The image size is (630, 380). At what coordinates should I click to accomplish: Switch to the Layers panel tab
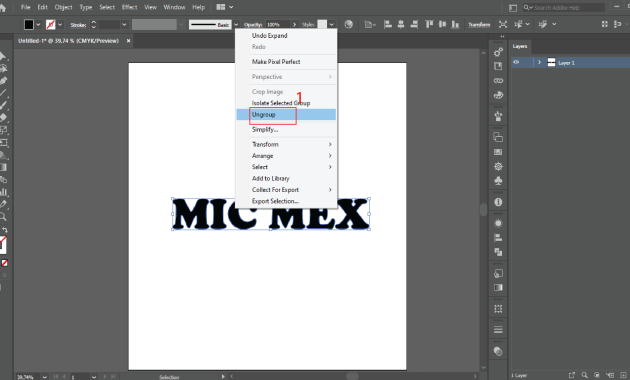[x=520, y=47]
